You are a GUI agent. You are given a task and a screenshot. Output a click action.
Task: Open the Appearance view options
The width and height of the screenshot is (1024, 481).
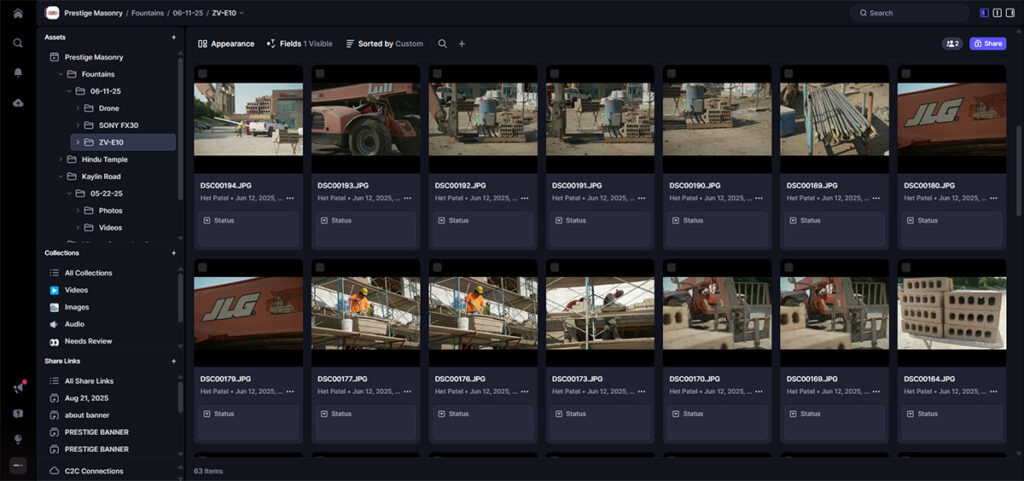[x=226, y=44]
